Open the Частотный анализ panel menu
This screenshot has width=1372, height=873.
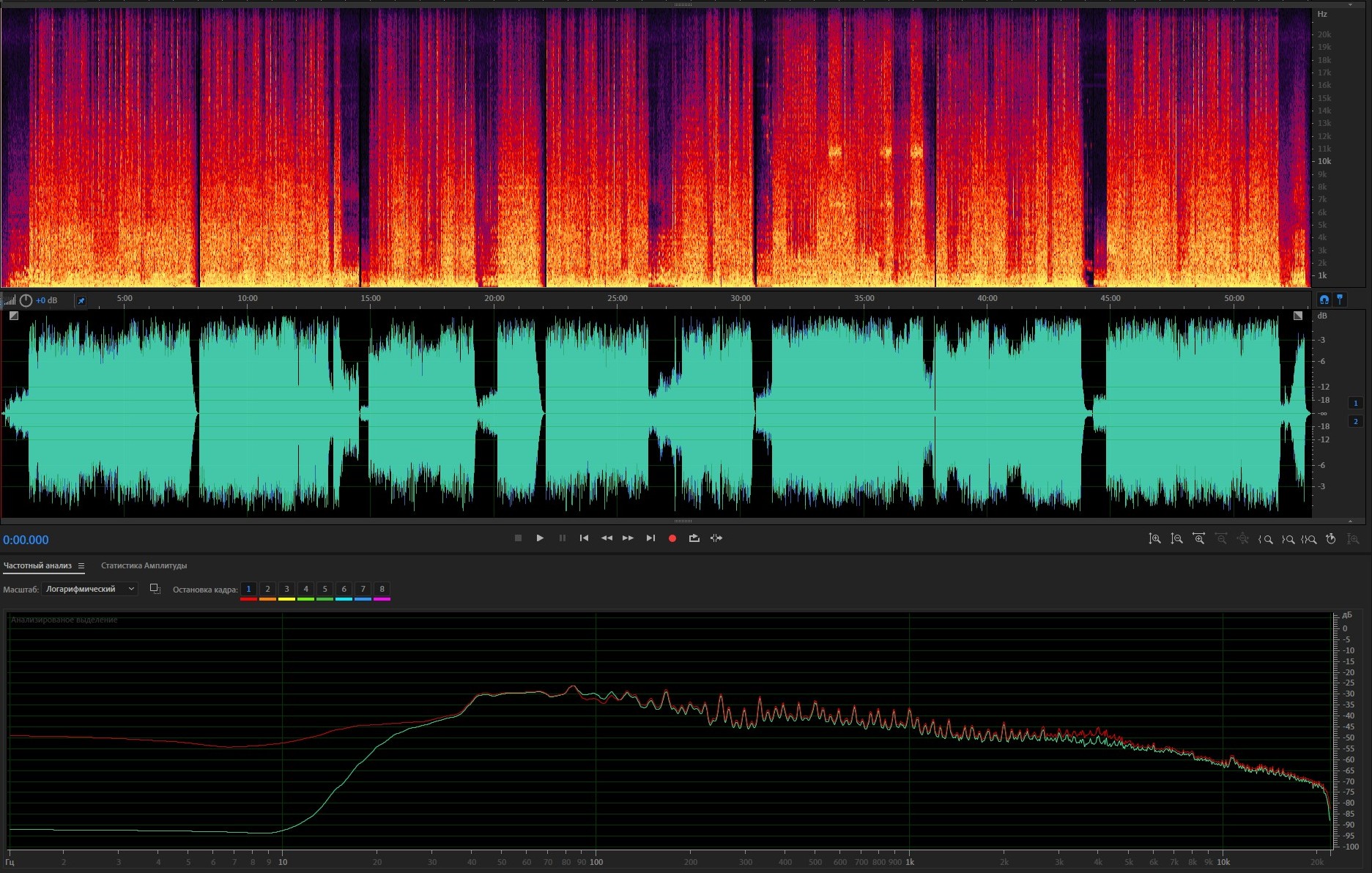point(81,566)
